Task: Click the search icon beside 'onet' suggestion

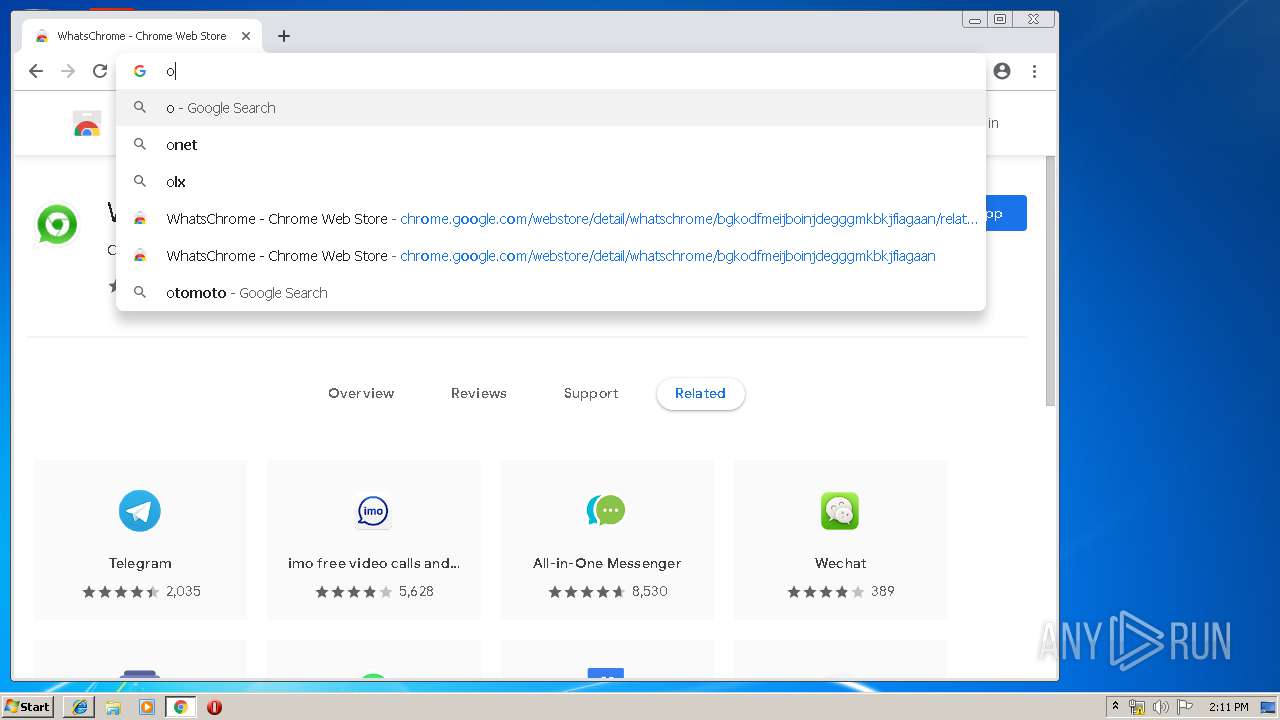Action: (140, 144)
